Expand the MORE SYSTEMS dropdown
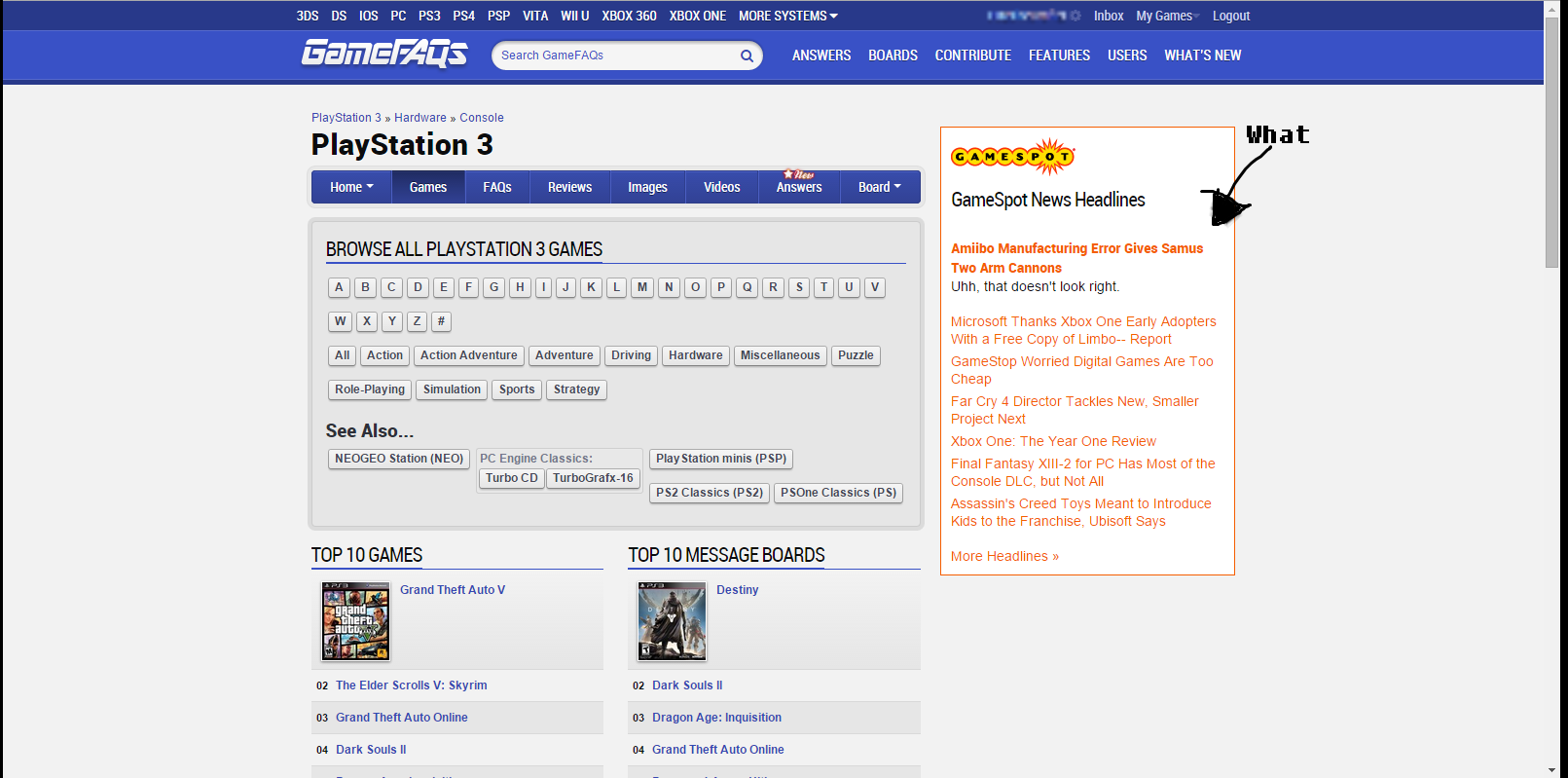The height and width of the screenshot is (778, 1568). pyautogui.click(x=787, y=16)
